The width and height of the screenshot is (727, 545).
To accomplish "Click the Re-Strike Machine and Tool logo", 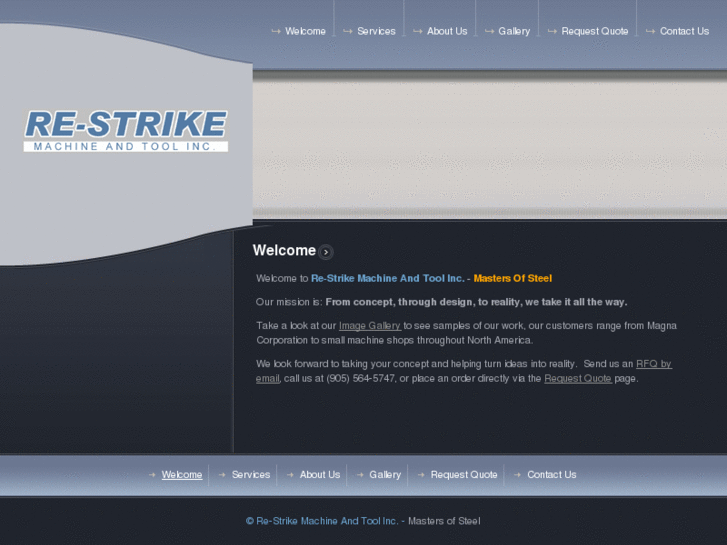I will click(x=126, y=131).
